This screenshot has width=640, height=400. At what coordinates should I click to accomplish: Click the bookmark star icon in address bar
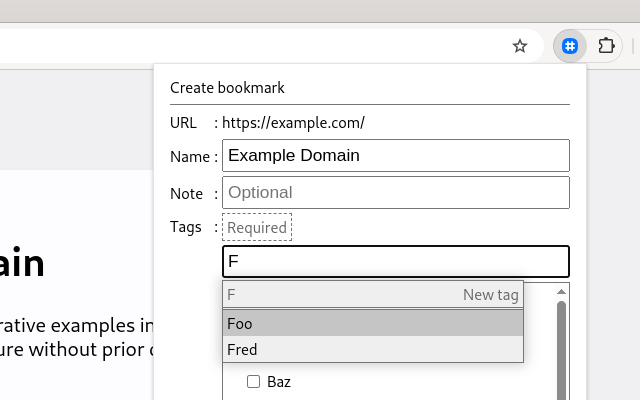click(x=519, y=46)
